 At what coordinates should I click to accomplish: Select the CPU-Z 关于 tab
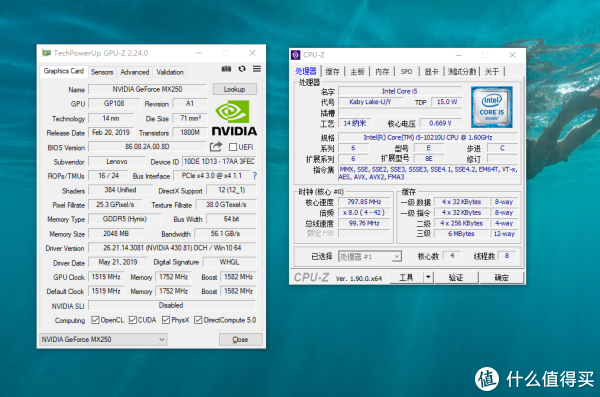492,72
